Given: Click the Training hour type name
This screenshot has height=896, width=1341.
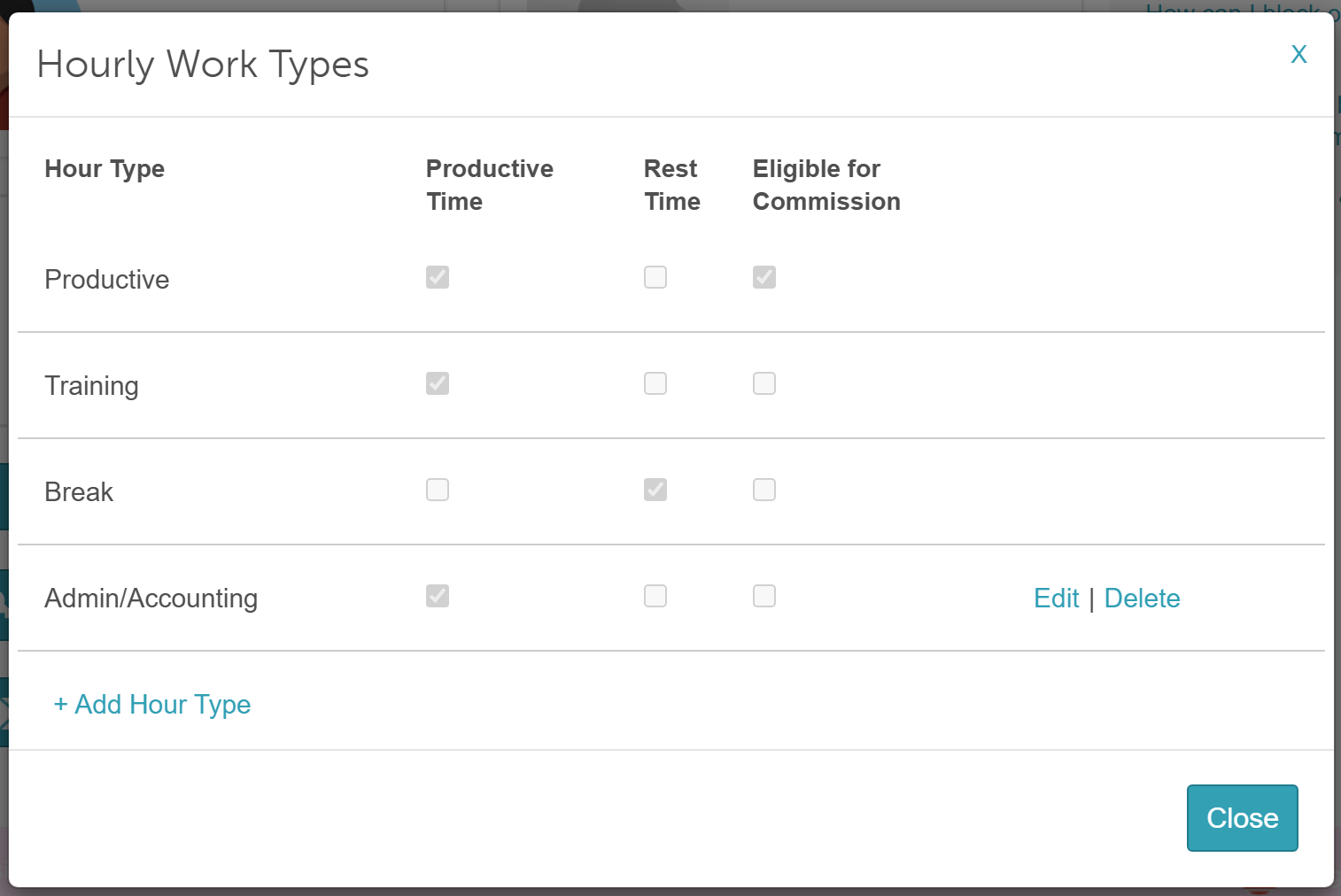Looking at the screenshot, I should click(91, 386).
